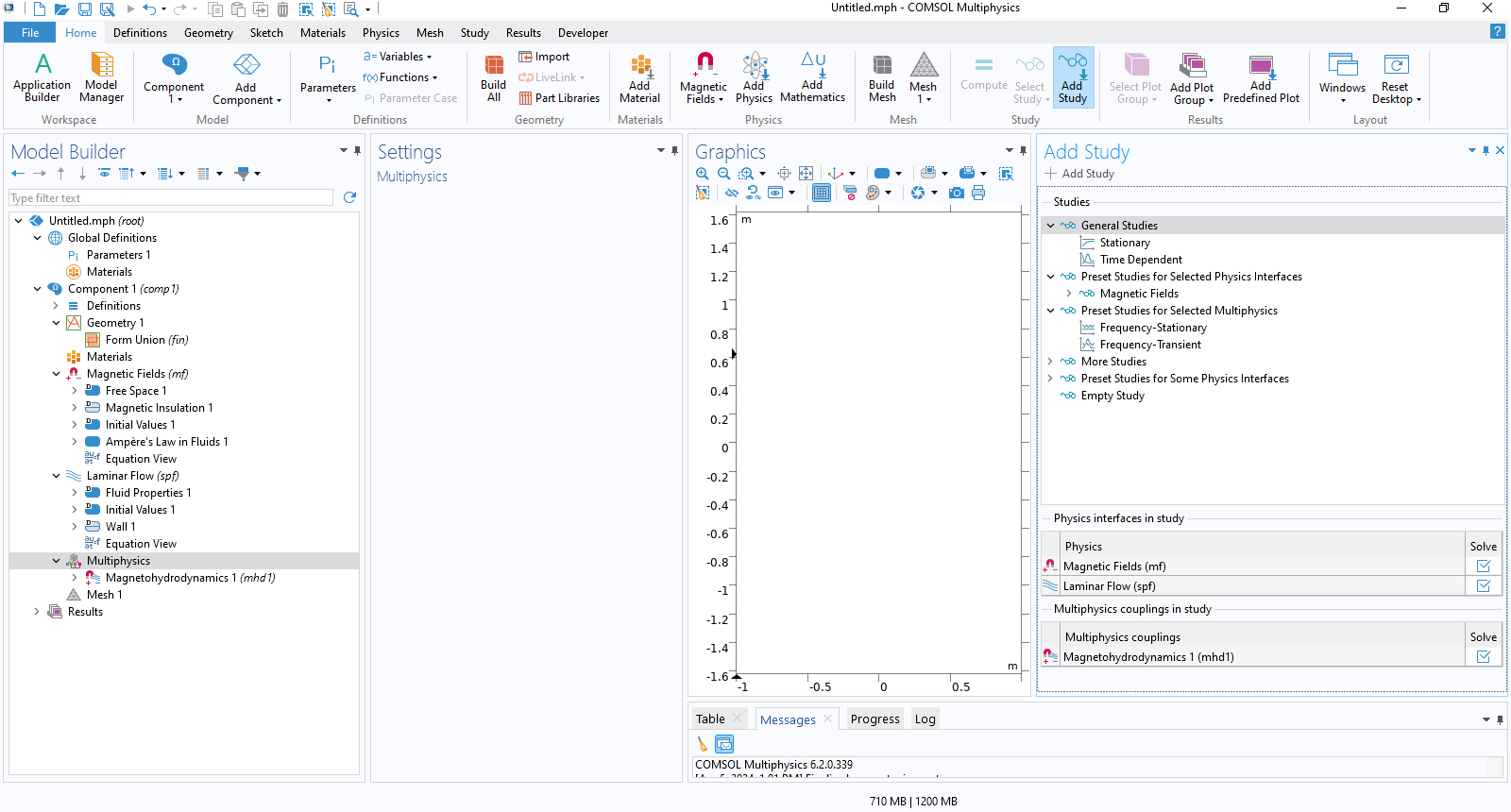Switch to the Progress tab

pos(874,719)
